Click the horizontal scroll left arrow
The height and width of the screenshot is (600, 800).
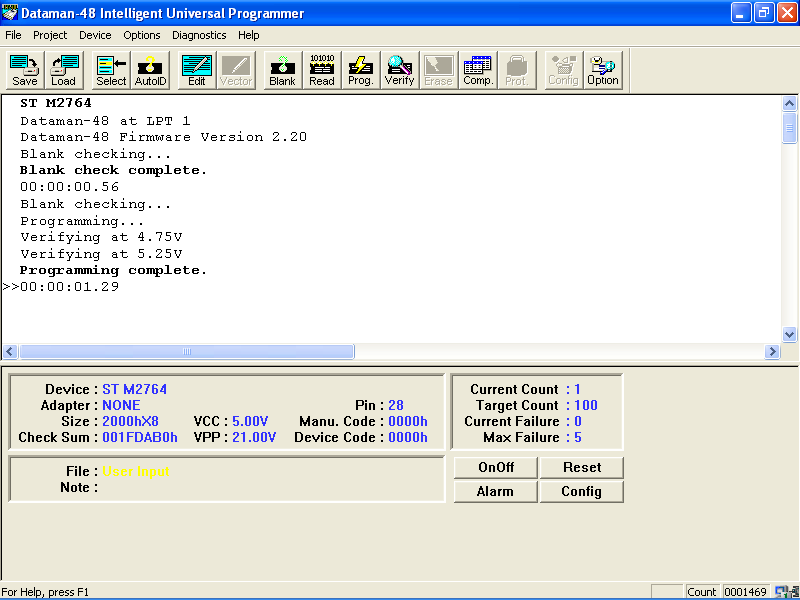(x=10, y=352)
